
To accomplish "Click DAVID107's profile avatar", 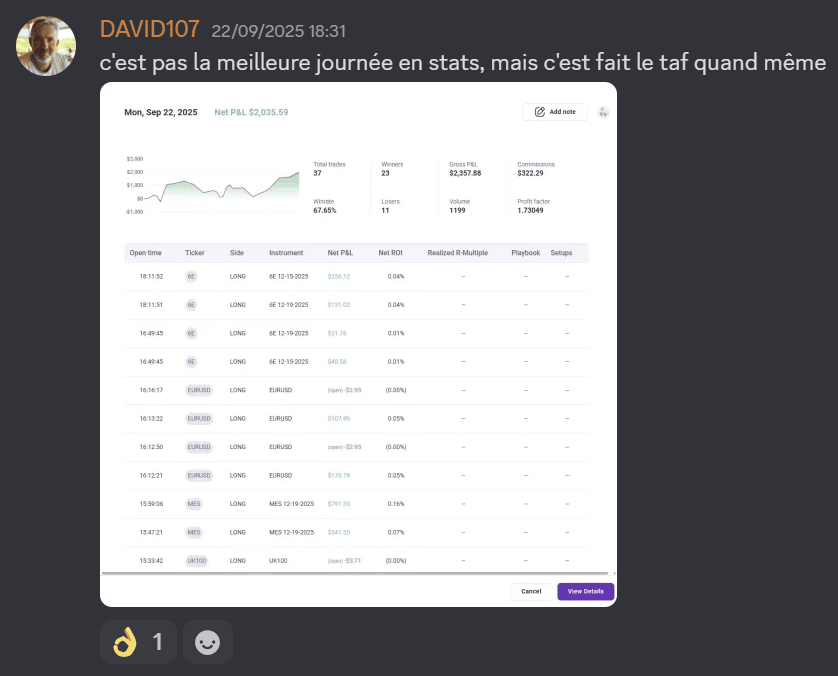I will pyautogui.click(x=47, y=46).
